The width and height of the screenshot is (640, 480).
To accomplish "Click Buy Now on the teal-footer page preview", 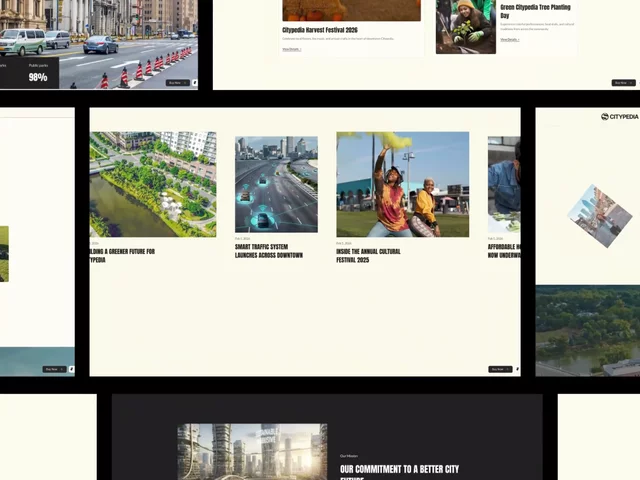I will click(x=54, y=369).
